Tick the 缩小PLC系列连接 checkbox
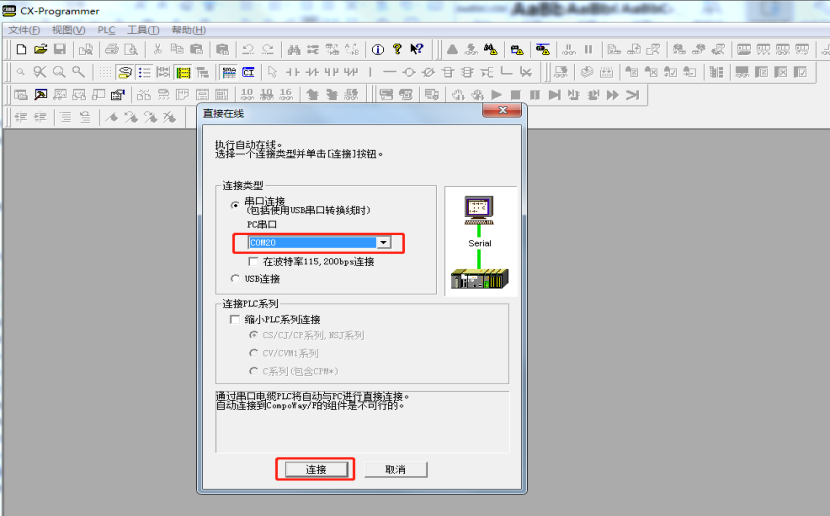Screen dimensions: 830x516 [234, 319]
